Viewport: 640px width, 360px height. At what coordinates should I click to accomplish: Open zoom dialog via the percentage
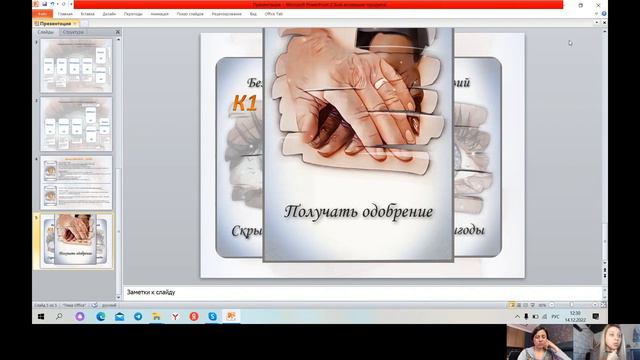click(542, 305)
